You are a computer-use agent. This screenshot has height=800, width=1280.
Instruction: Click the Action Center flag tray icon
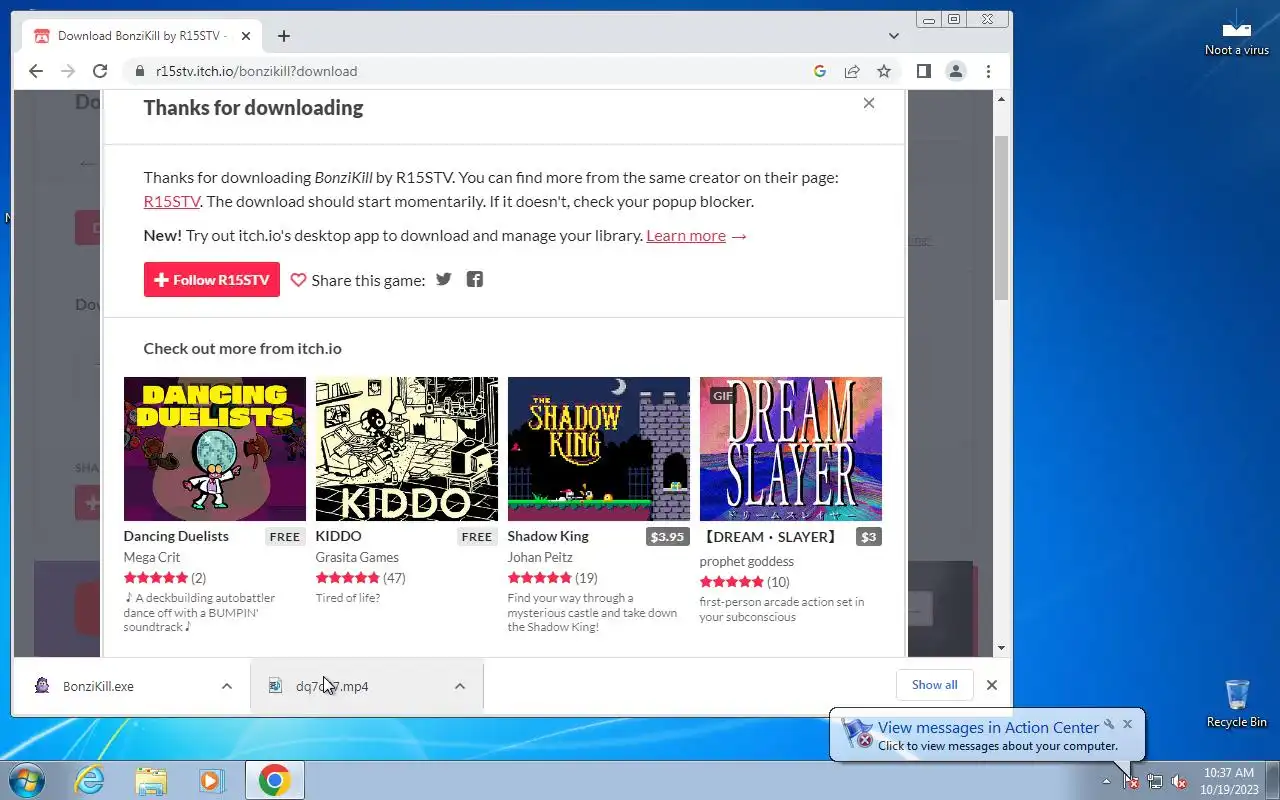click(1131, 781)
